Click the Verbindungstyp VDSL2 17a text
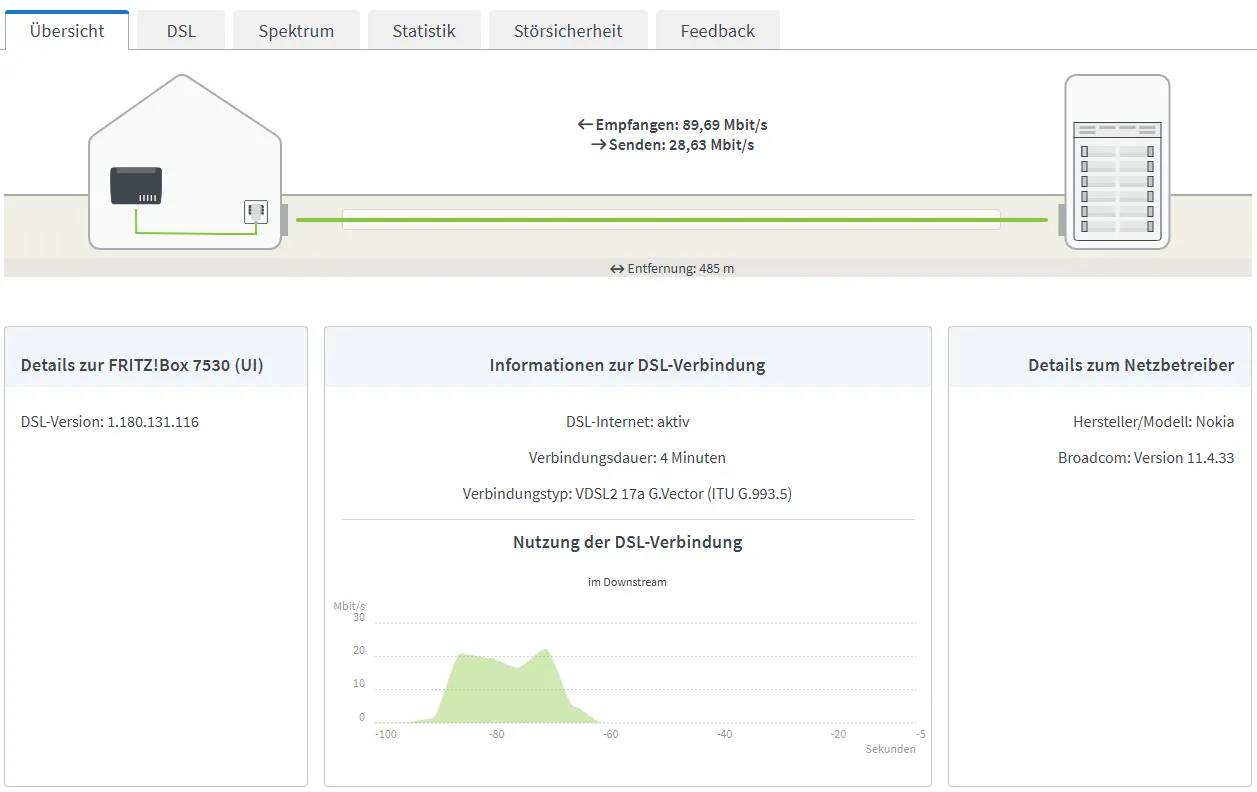1257x792 pixels. pos(627,494)
